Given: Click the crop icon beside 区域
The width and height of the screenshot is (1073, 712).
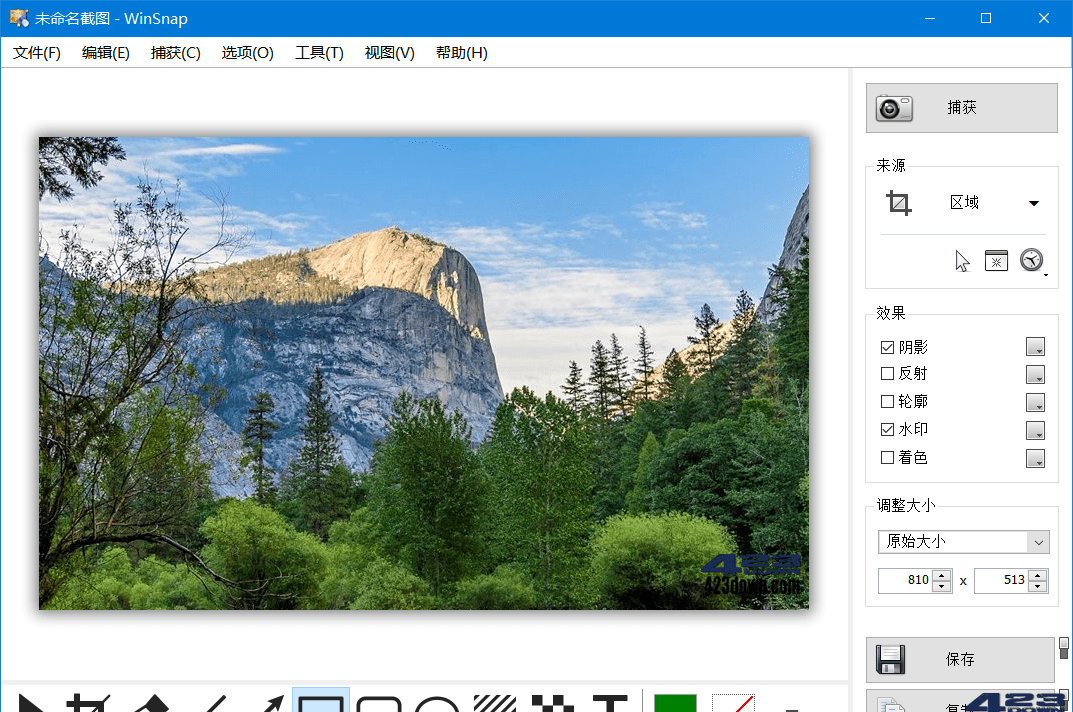Looking at the screenshot, I should pyautogui.click(x=899, y=203).
